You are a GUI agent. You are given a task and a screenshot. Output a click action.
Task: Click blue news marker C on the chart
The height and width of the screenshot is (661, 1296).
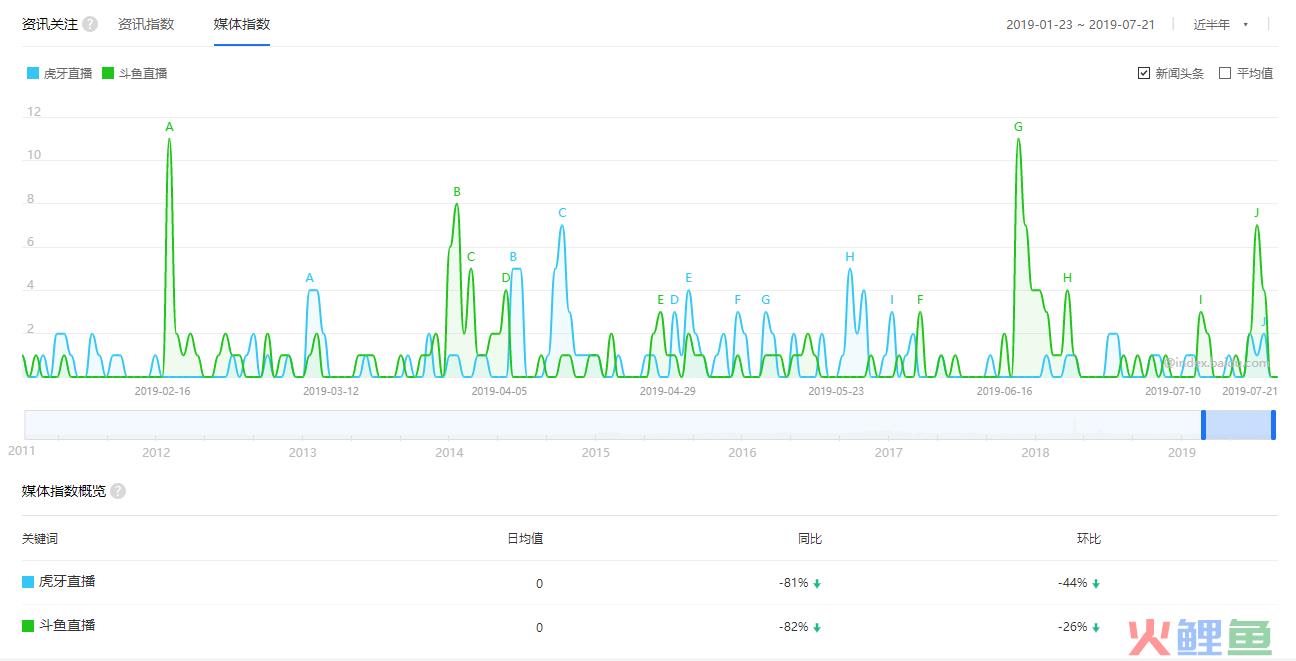562,213
